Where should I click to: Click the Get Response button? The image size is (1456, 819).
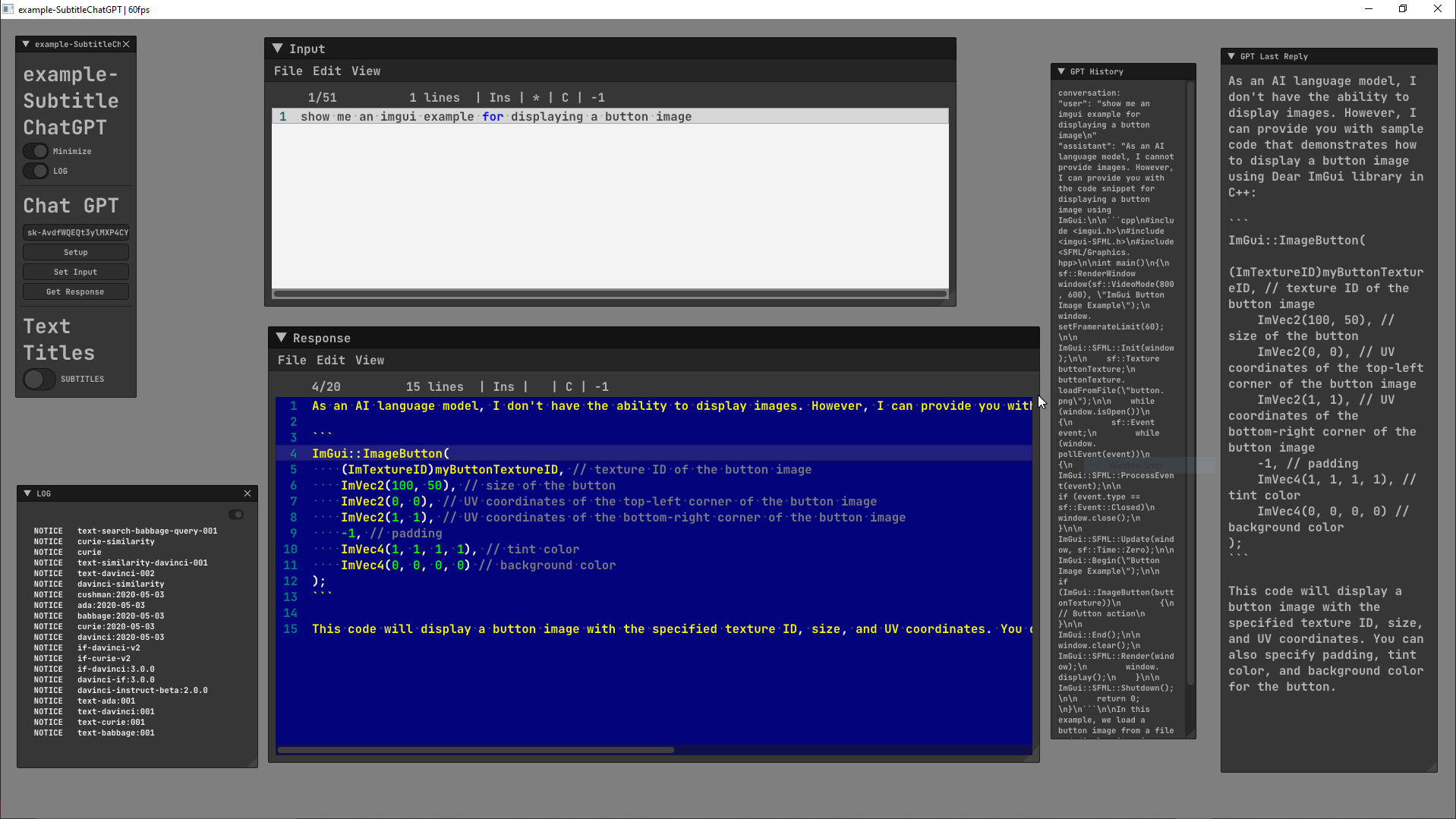coord(76,291)
